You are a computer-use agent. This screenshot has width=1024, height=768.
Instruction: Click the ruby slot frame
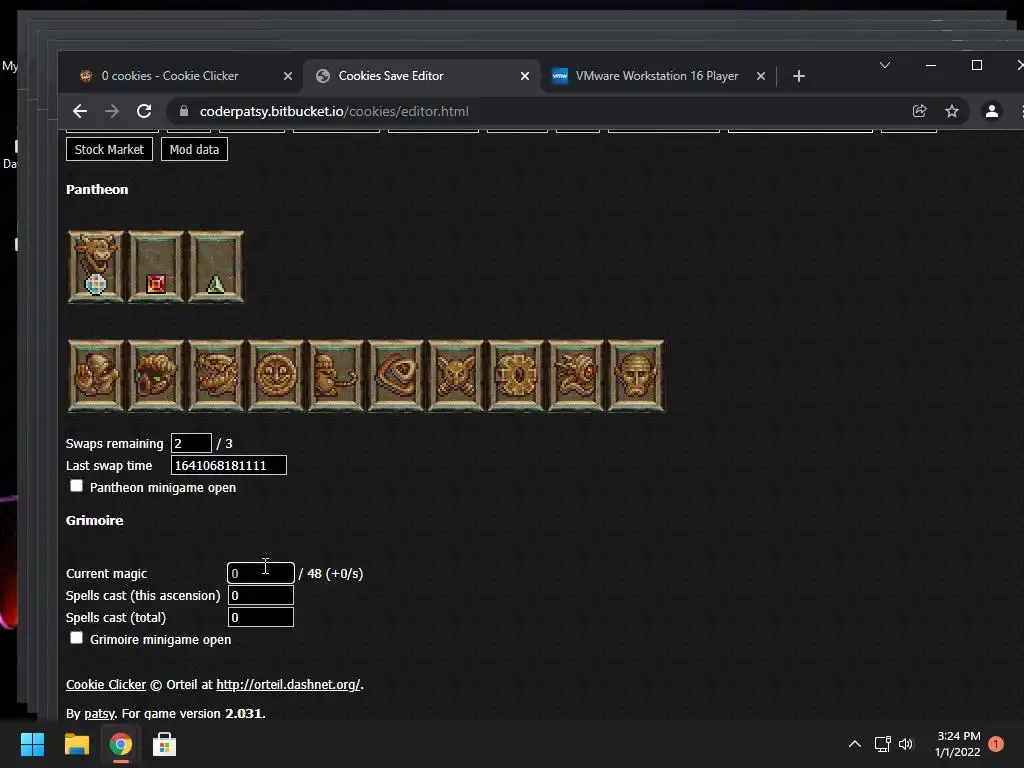tap(155, 266)
